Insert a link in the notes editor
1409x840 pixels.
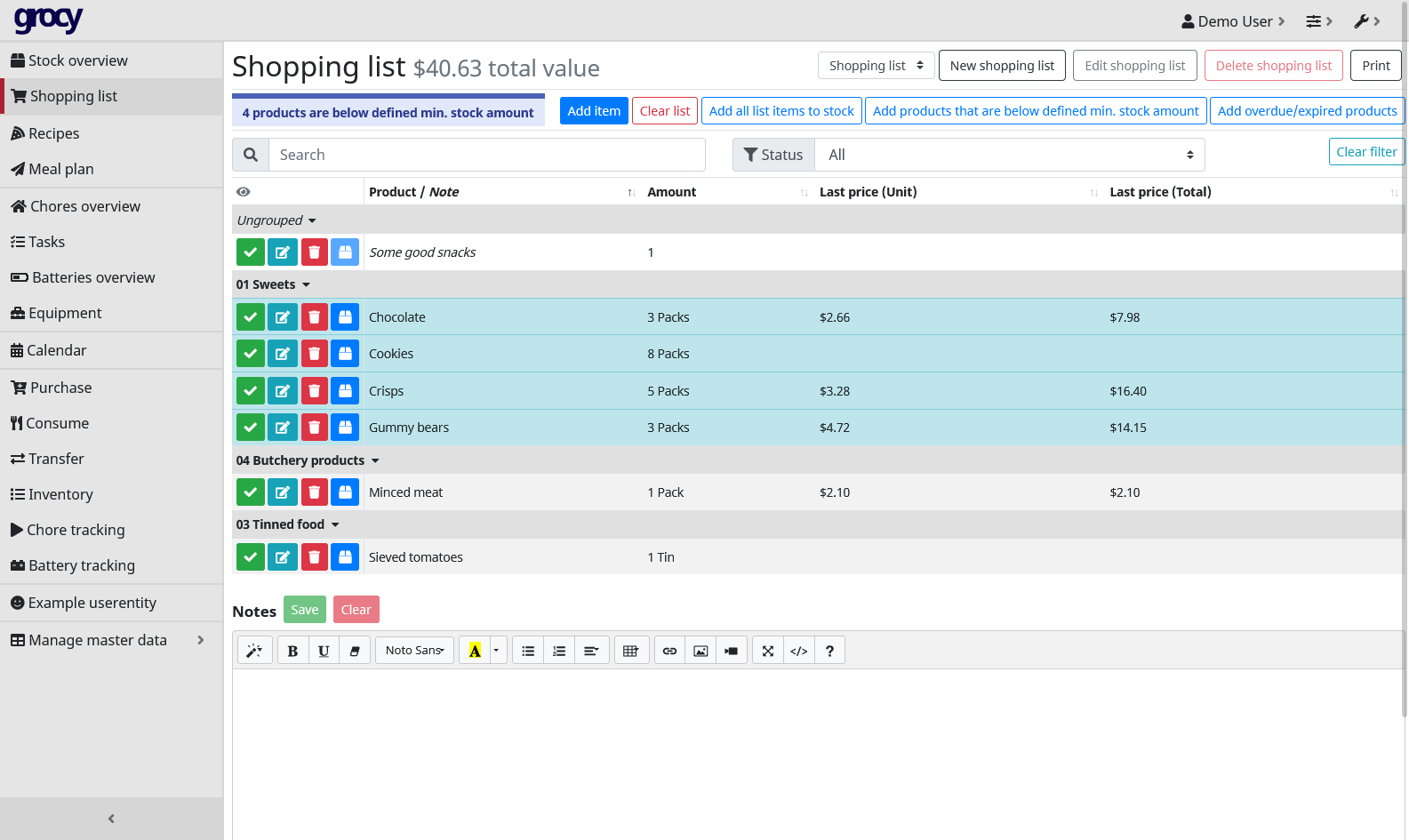point(669,651)
